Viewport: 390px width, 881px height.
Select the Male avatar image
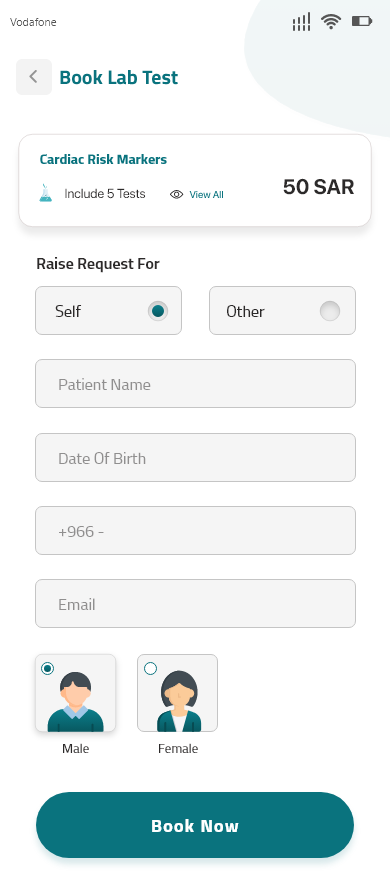[75, 701]
